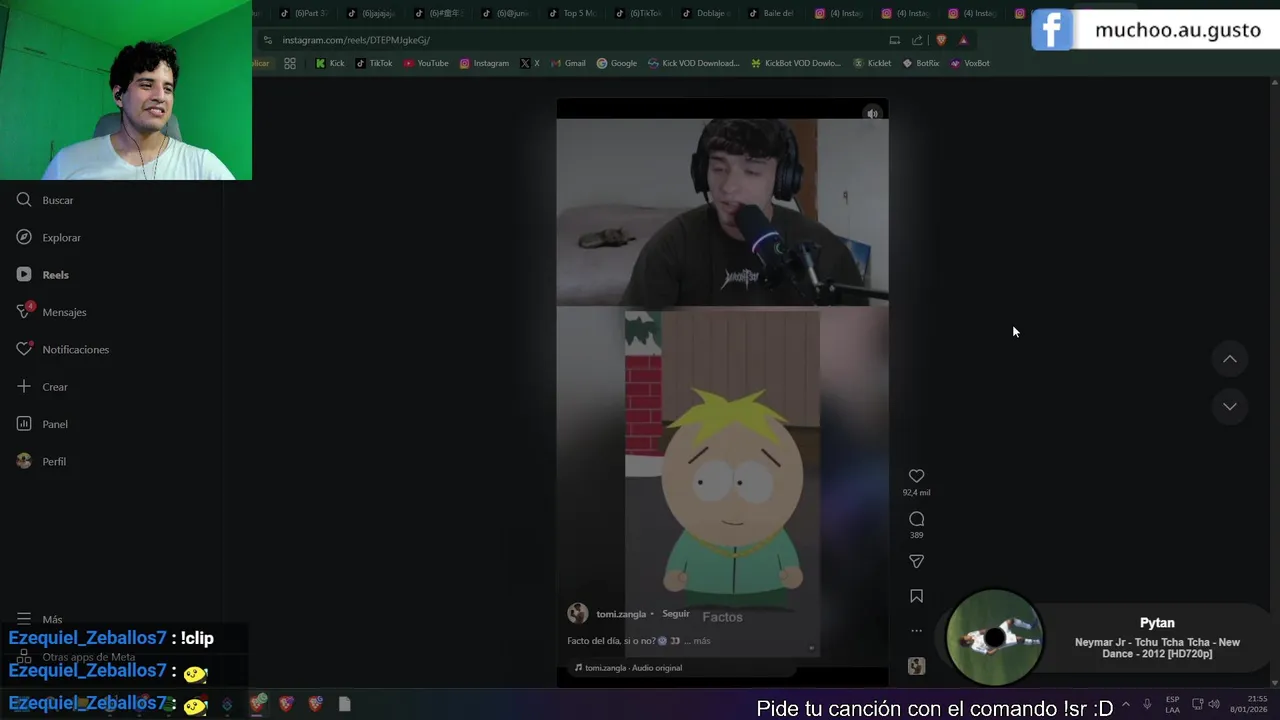Show hidden tray icons chevron
1280x720 pixels.
pos(1125,704)
